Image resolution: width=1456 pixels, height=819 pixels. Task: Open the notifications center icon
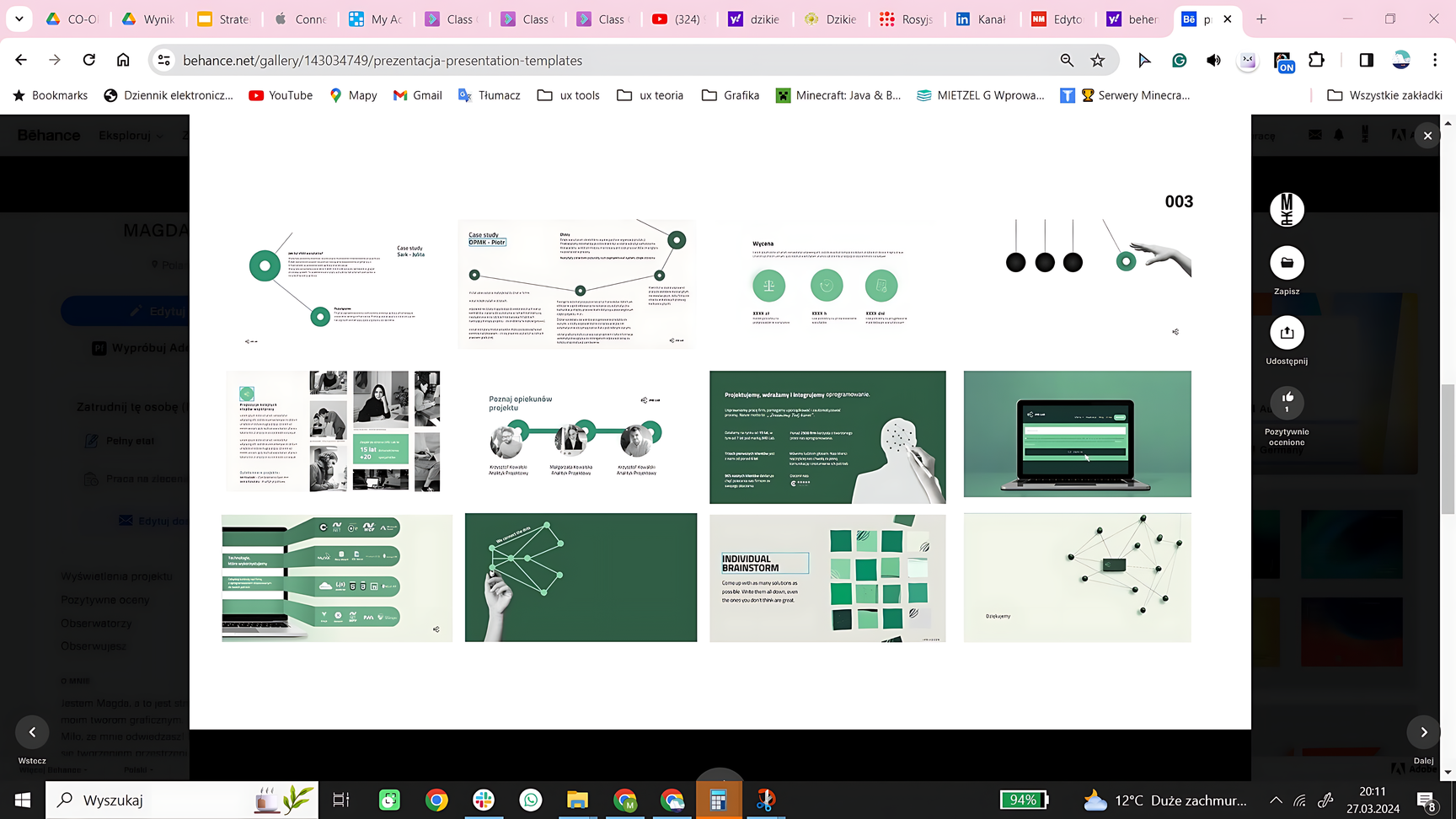1427,800
